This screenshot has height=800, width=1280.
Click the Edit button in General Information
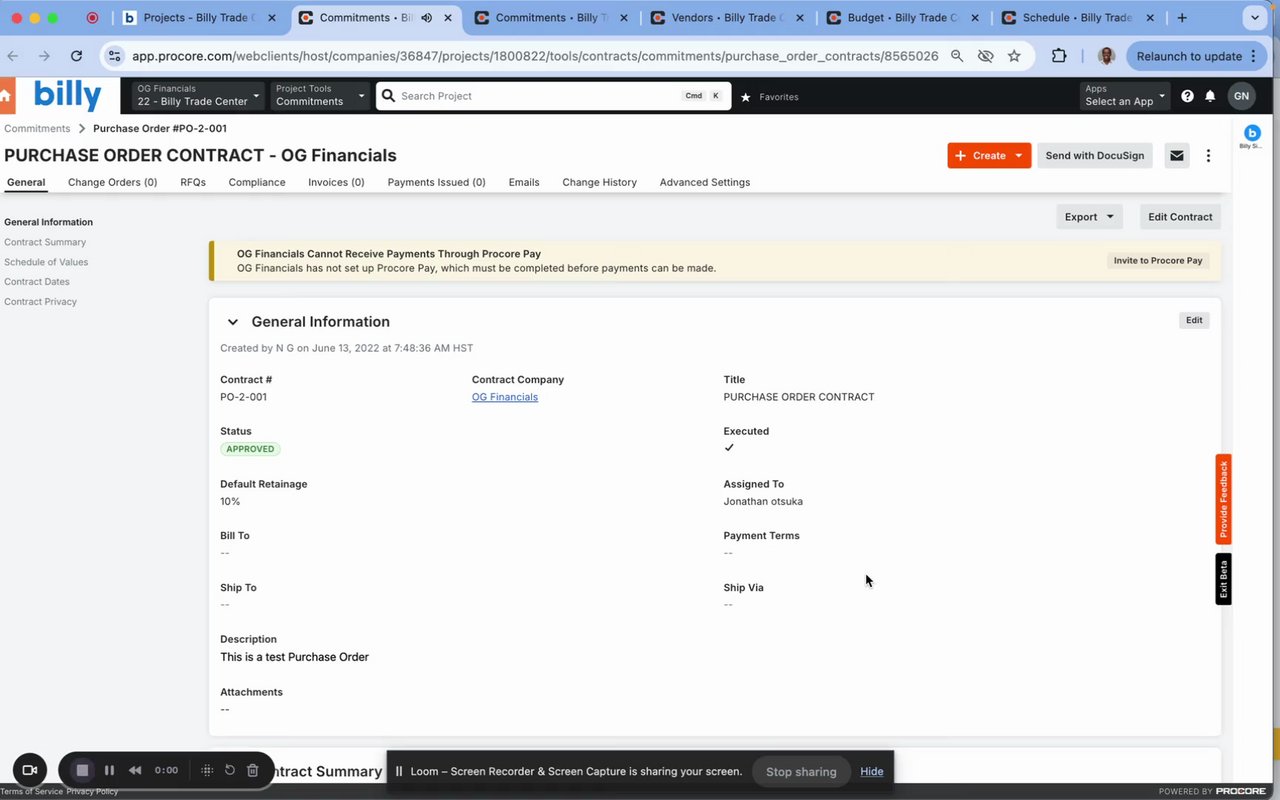point(1194,320)
